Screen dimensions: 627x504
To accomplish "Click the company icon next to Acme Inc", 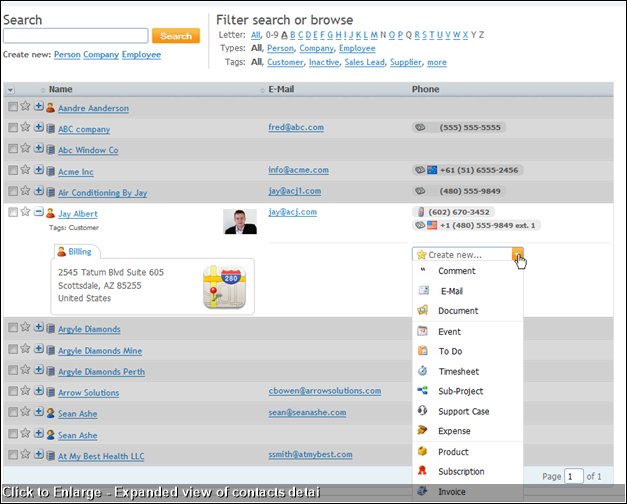I will [x=50, y=171].
